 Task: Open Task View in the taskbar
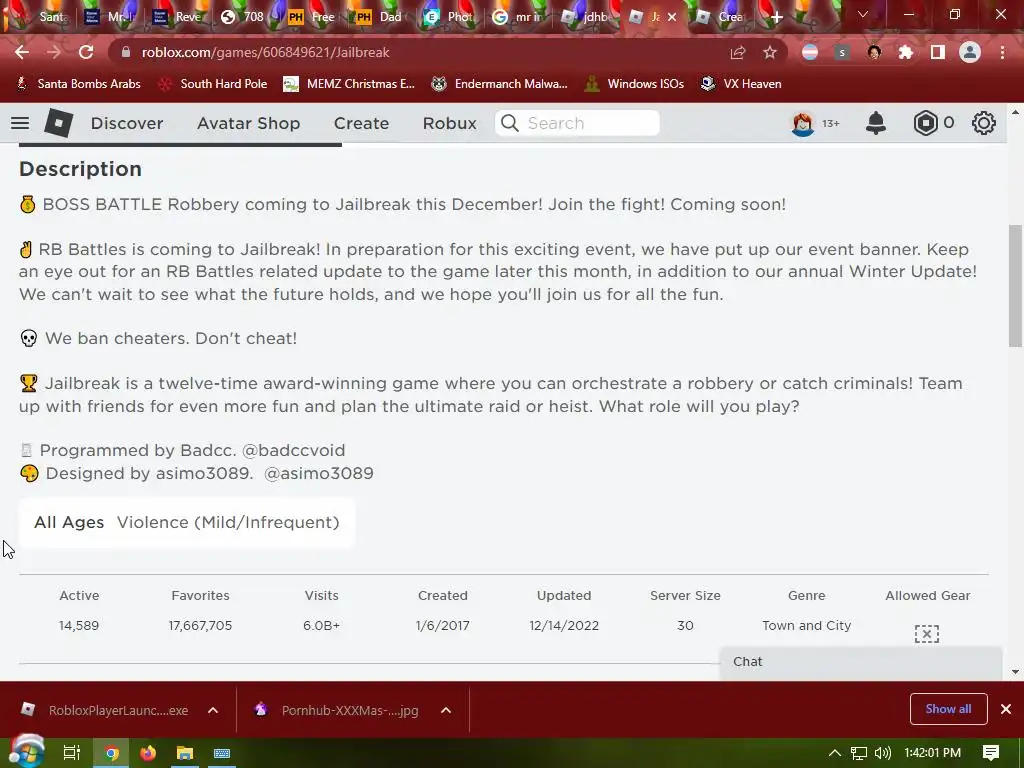point(71,753)
